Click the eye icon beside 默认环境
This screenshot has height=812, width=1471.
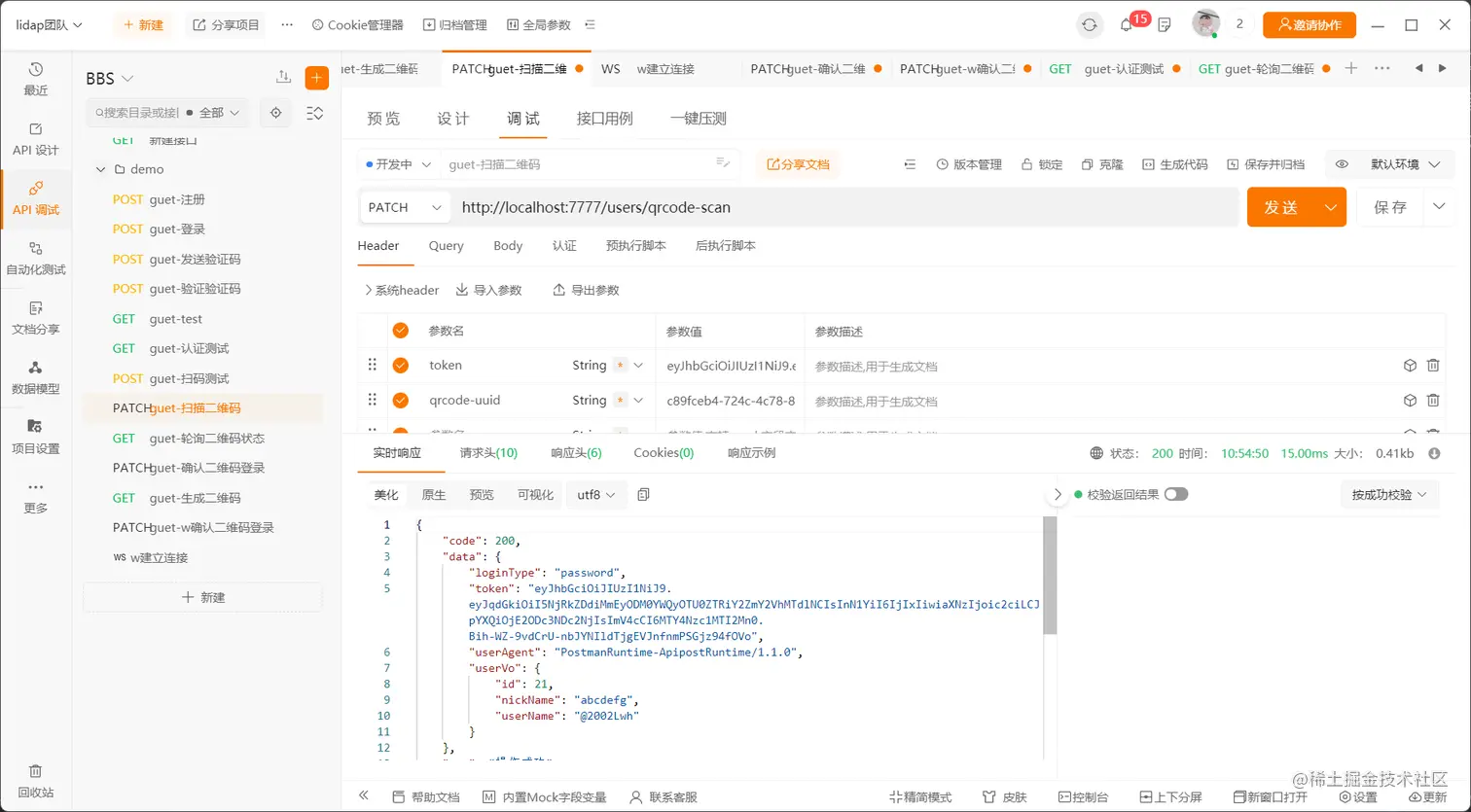[x=1342, y=164]
